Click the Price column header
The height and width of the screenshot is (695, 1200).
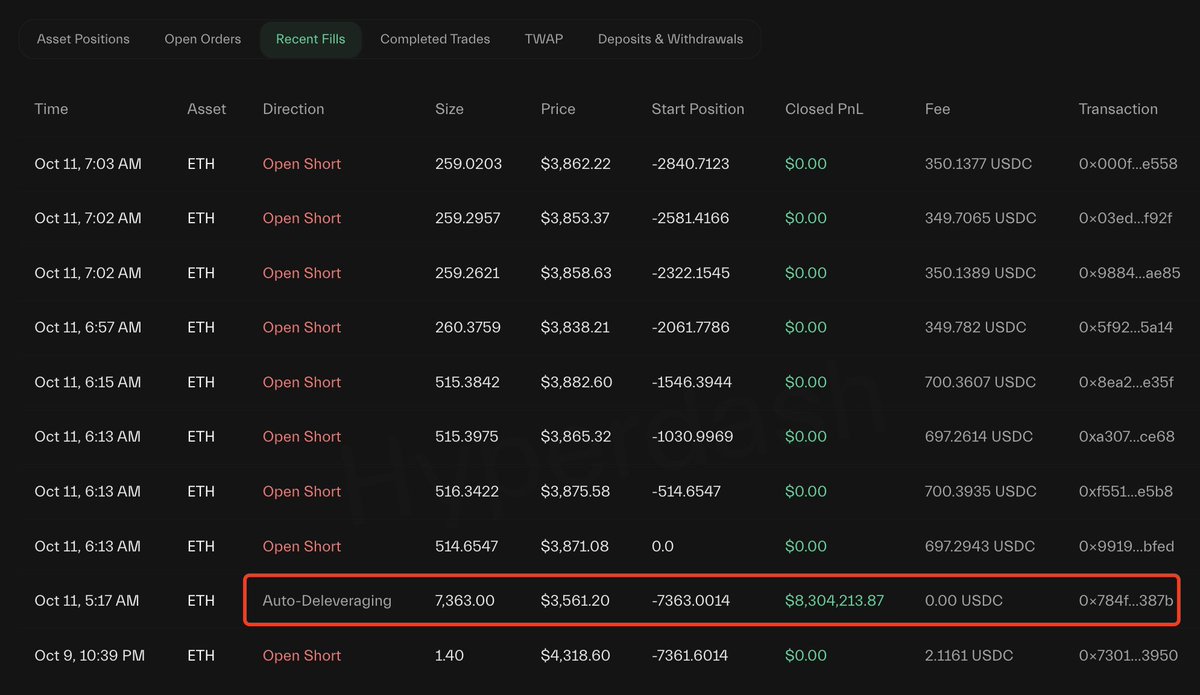(558, 109)
